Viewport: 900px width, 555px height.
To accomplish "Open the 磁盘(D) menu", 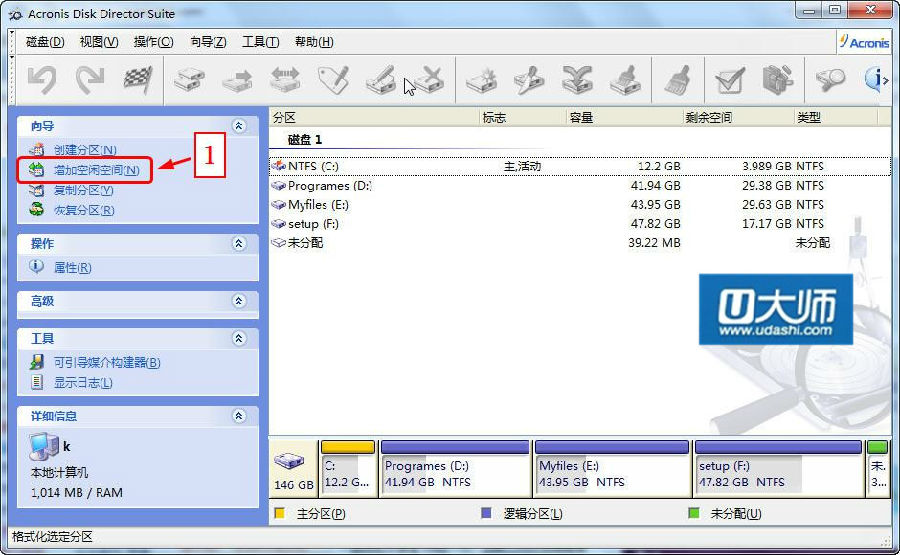I will coord(45,42).
